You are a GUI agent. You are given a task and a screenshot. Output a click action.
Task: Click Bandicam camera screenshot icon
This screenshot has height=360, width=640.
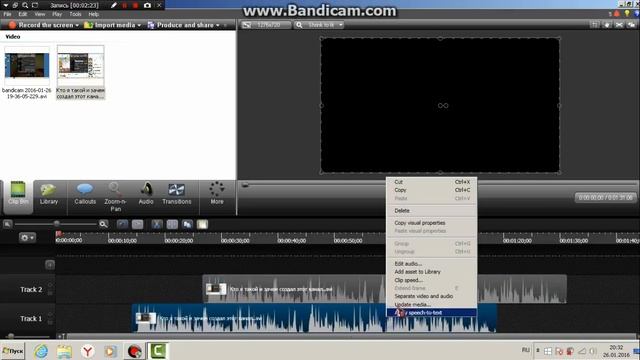147,5
